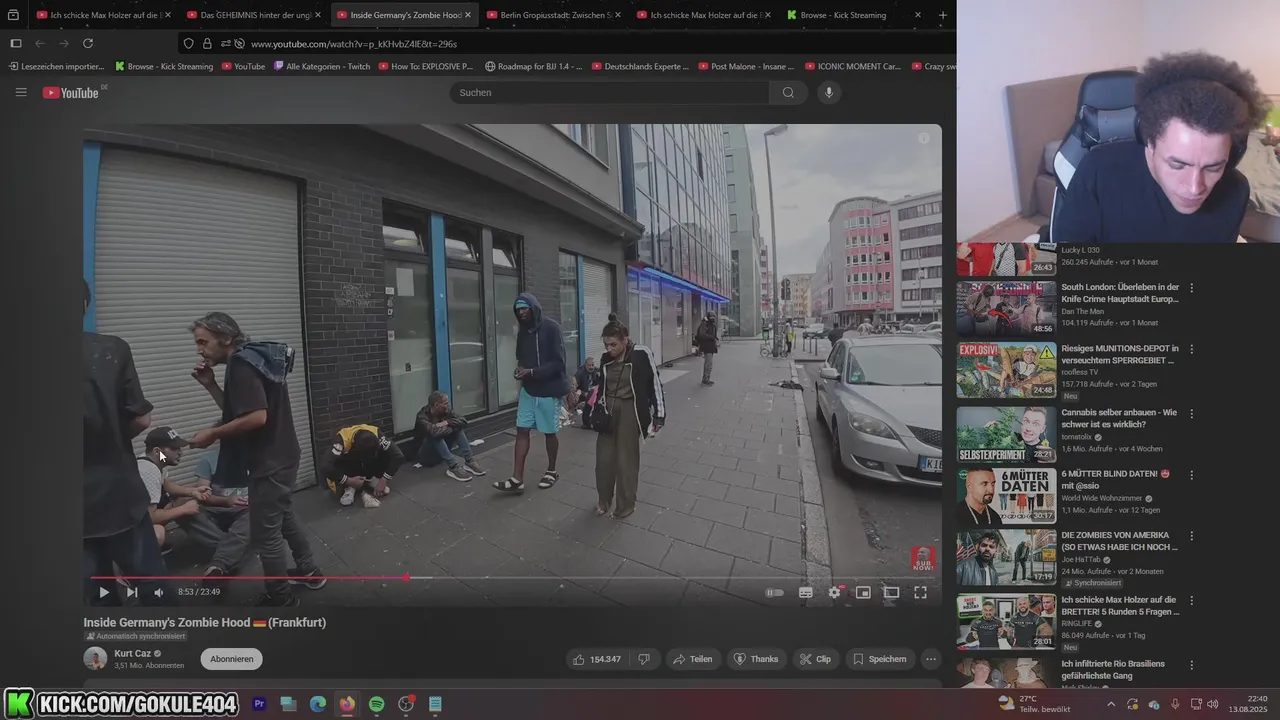Skip to next video in player

point(132,592)
